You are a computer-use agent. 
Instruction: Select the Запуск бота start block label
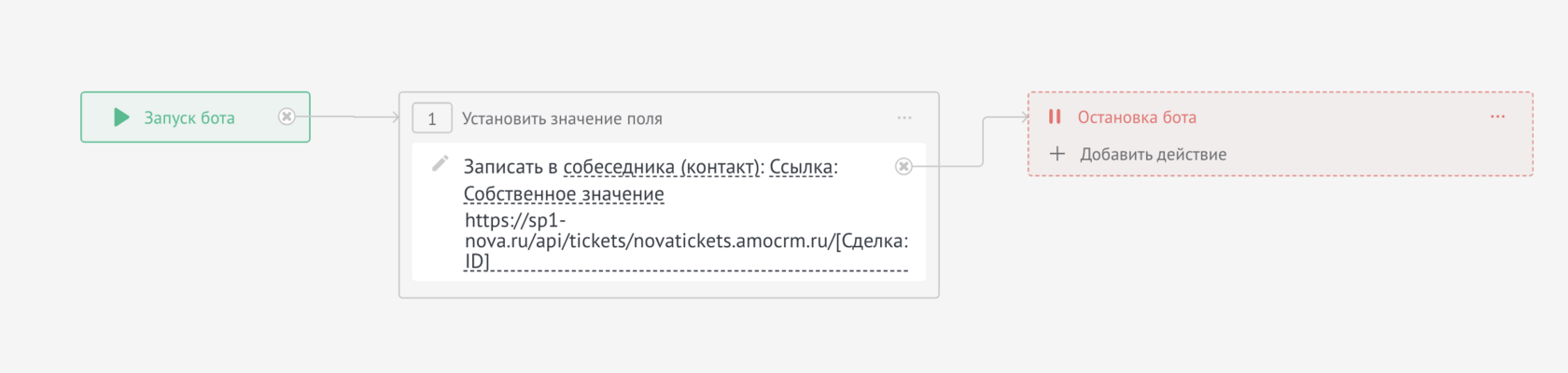[189, 118]
